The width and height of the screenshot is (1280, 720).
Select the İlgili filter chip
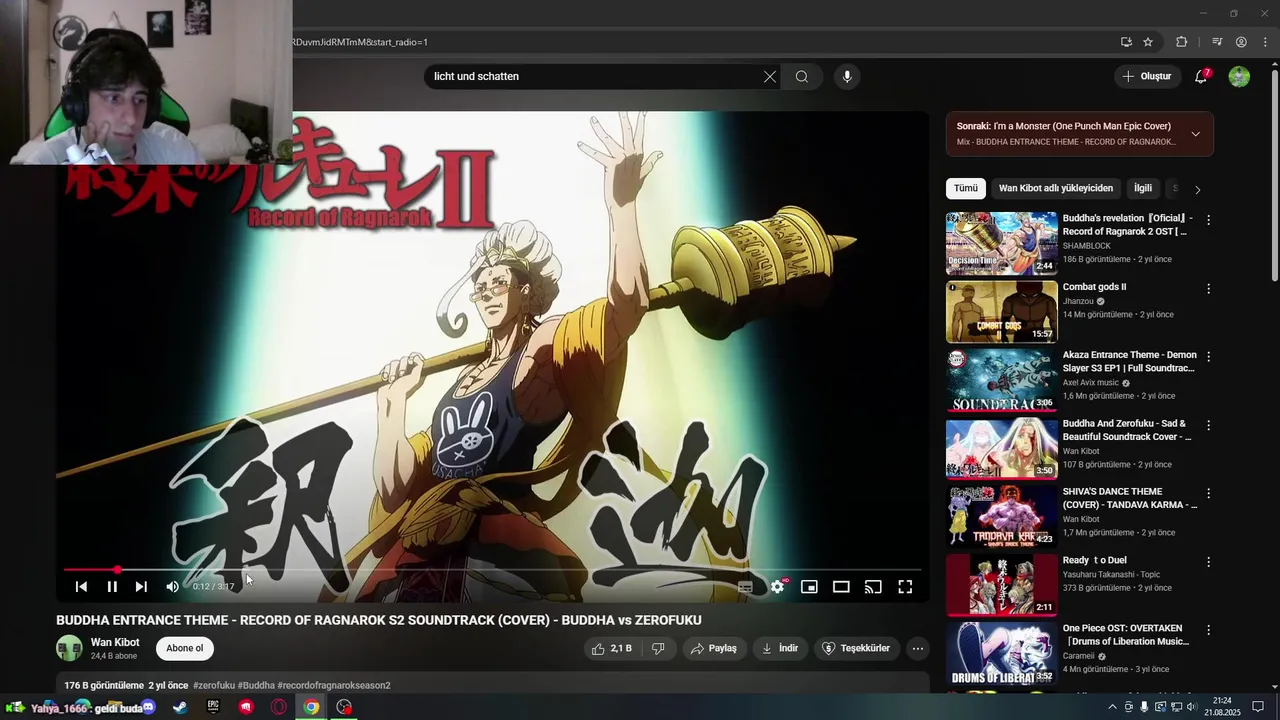[1143, 188]
